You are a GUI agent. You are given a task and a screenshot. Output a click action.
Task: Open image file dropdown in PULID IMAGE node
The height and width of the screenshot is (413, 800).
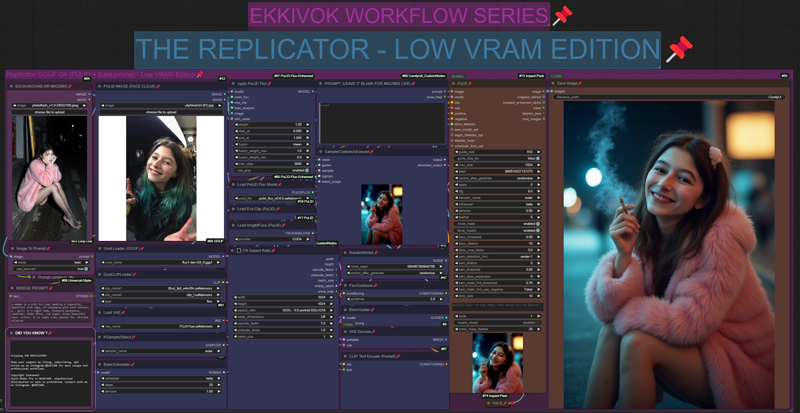[x=162, y=105]
